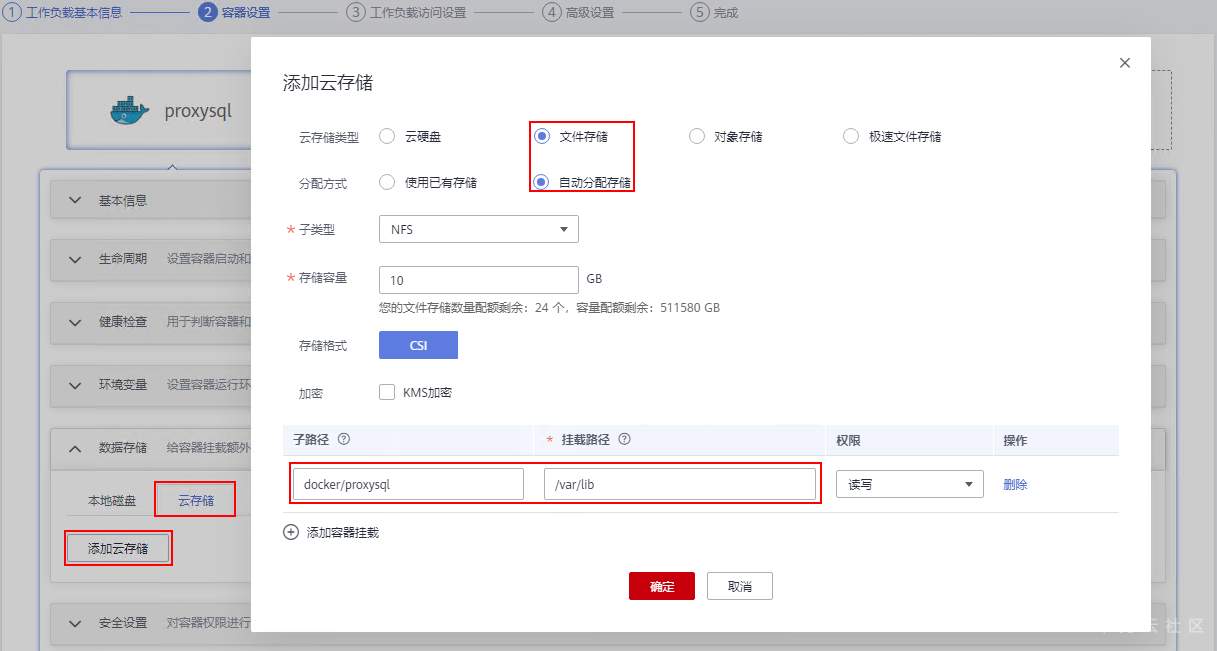
Task: Select the 极速文件存储 radio button
Action: click(x=851, y=137)
